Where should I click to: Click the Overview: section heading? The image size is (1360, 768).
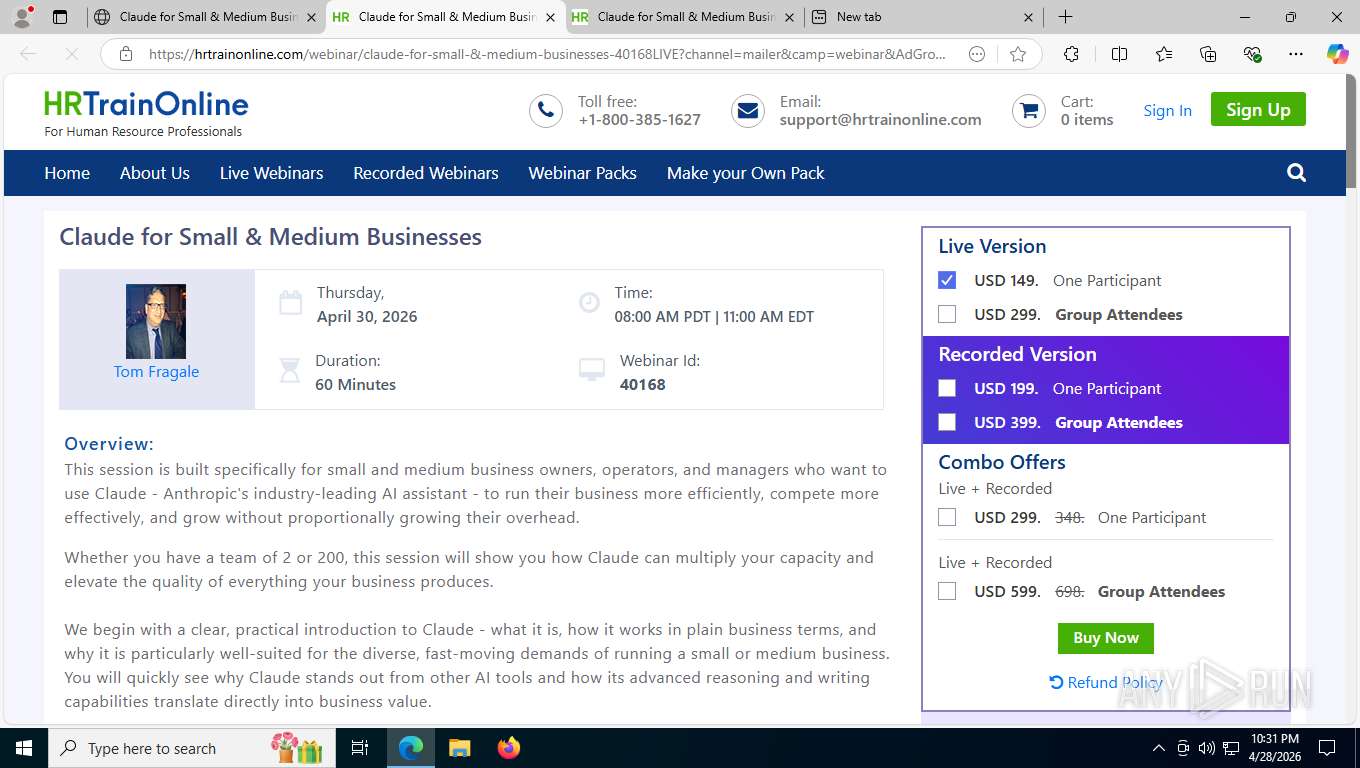click(109, 444)
